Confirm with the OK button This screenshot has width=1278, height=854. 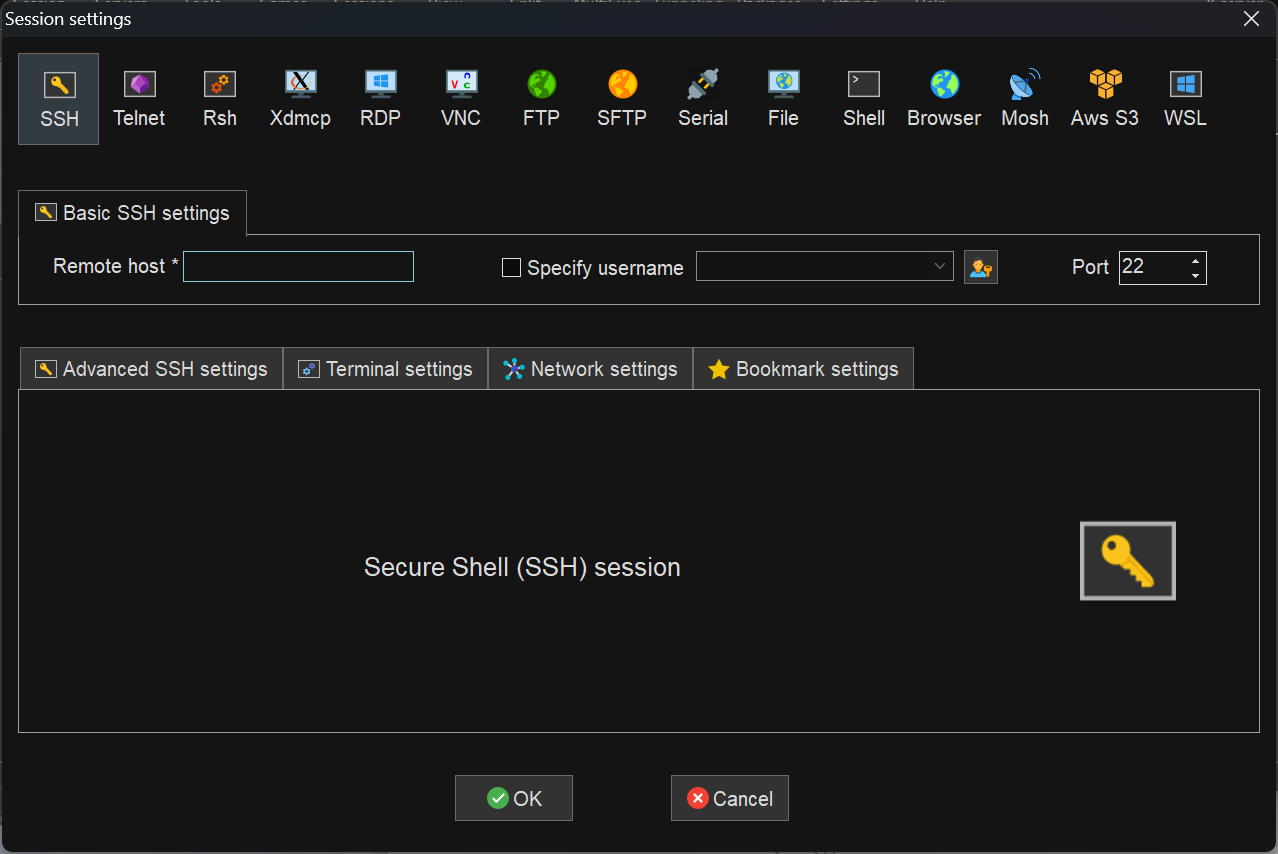(x=514, y=798)
